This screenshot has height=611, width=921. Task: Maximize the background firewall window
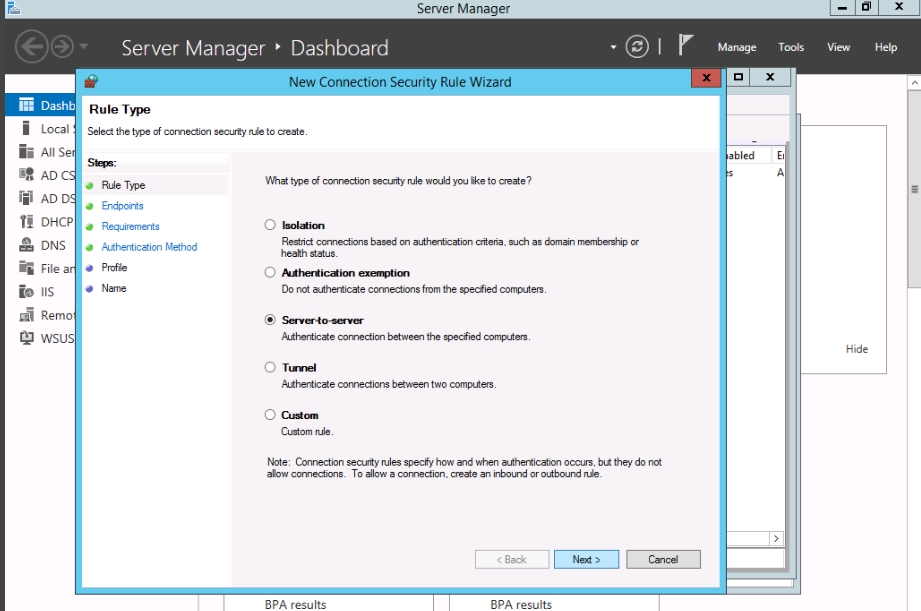738,76
